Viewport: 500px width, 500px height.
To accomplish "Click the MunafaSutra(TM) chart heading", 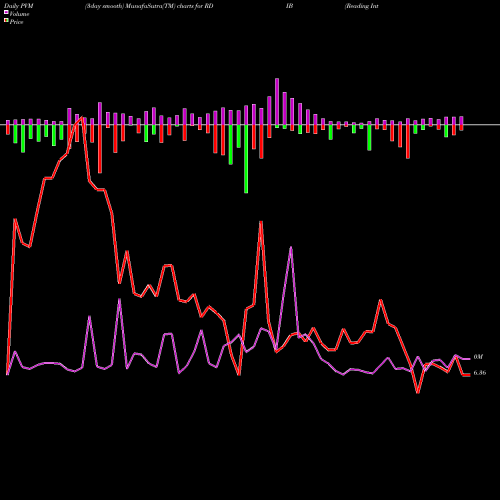I will pos(149,6).
